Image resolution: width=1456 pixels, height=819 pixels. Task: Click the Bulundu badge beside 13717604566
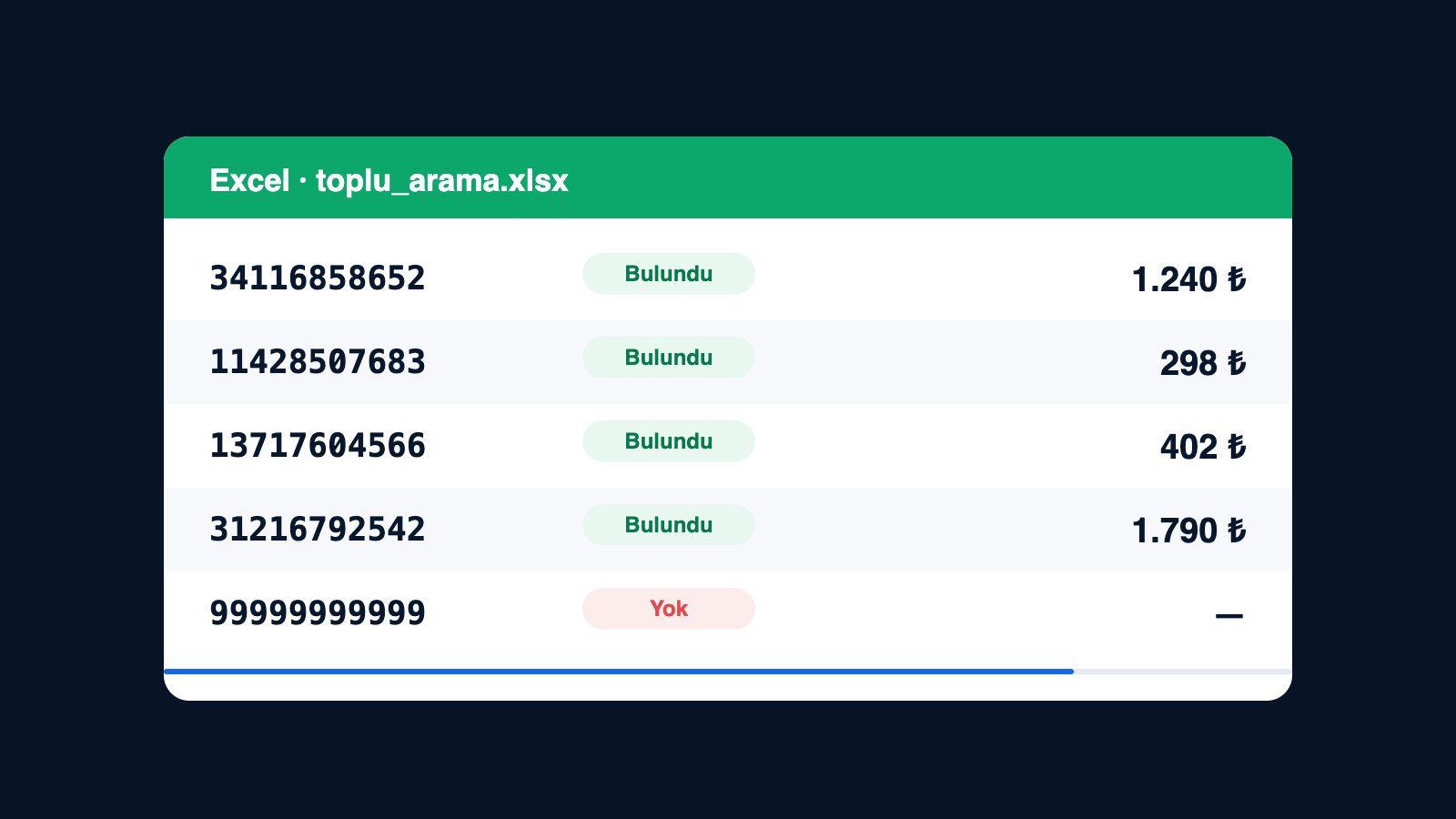pos(669,441)
